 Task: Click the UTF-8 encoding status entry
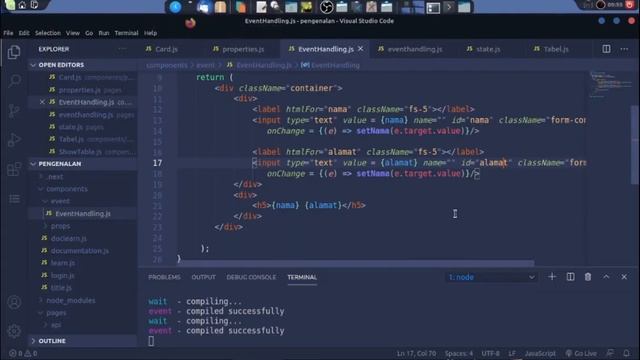[490, 353]
